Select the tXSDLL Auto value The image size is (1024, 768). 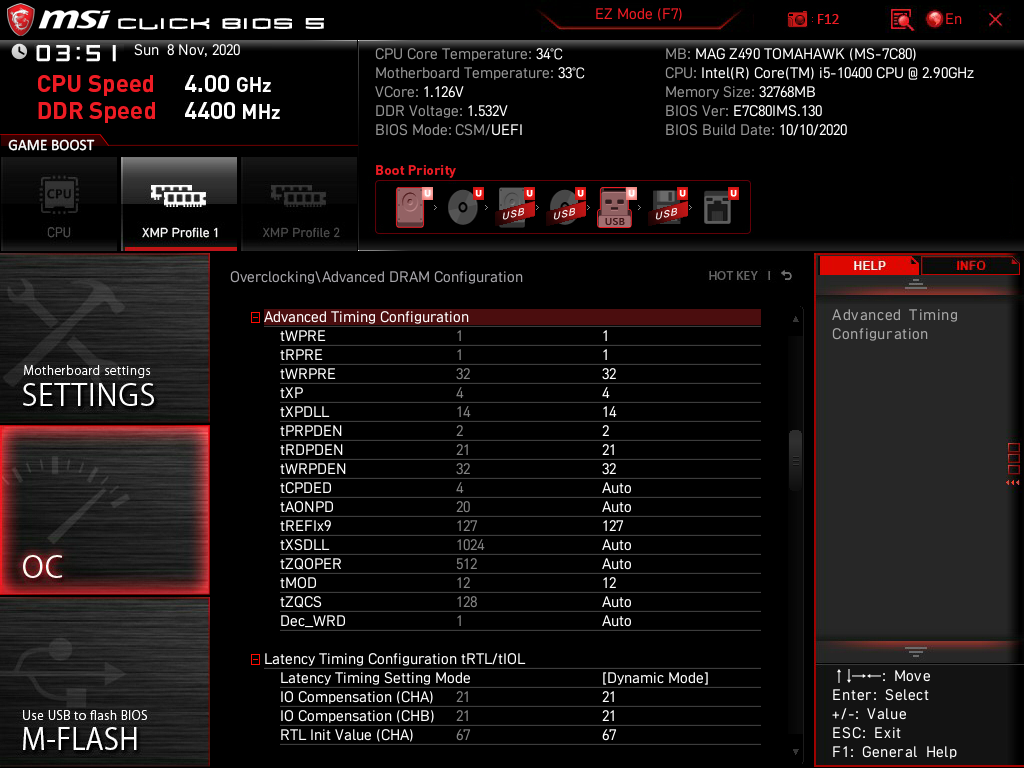(616, 545)
